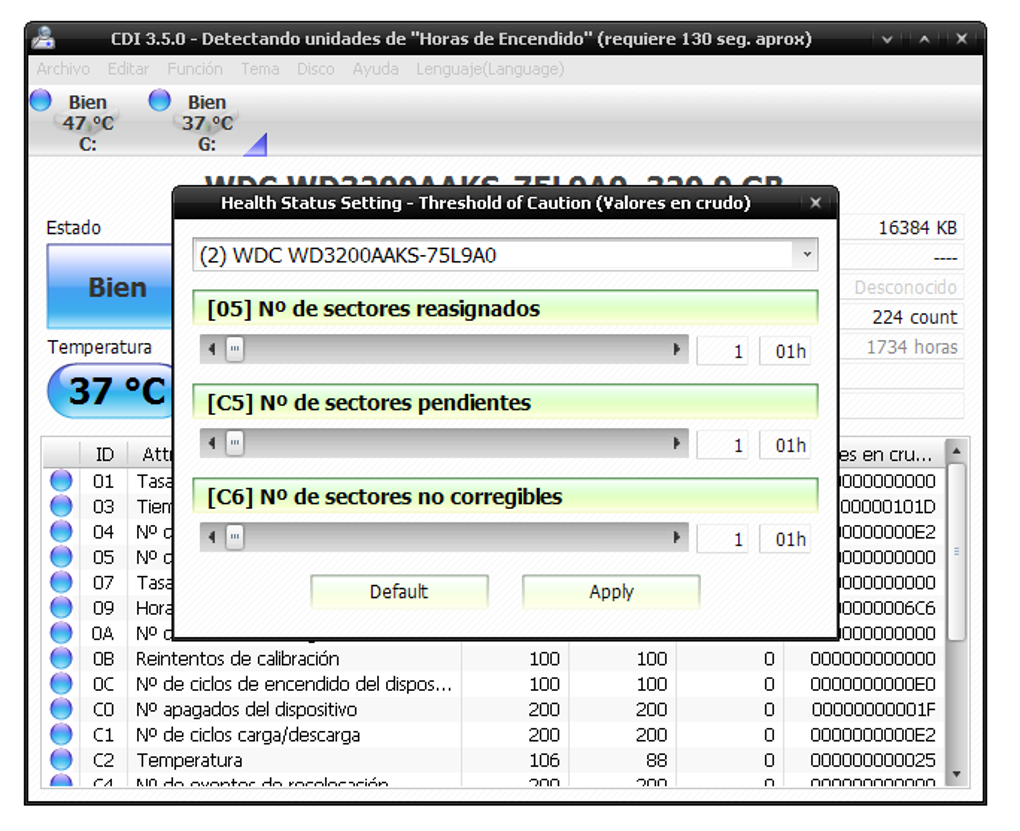Click hex value 01h for [C6] threshold

(x=785, y=539)
